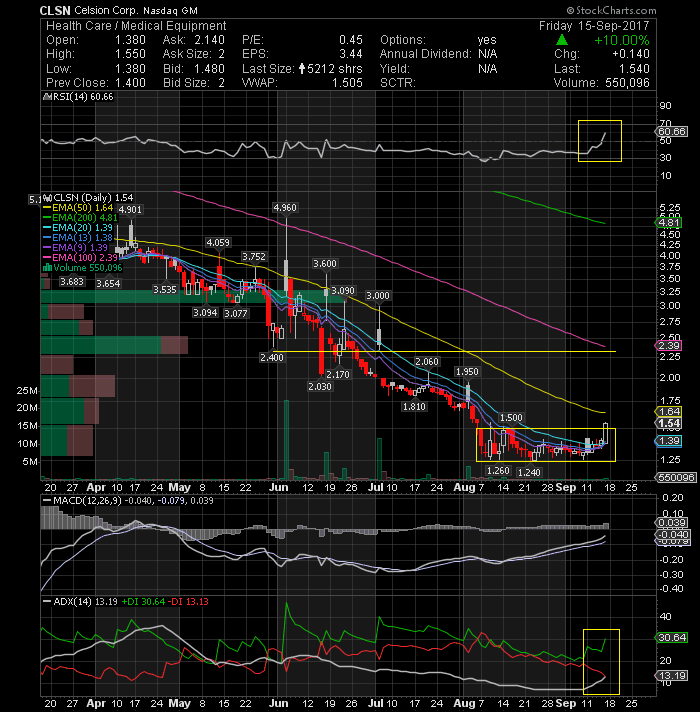
Task: Click the 3.000 July price label
Action: [378, 296]
